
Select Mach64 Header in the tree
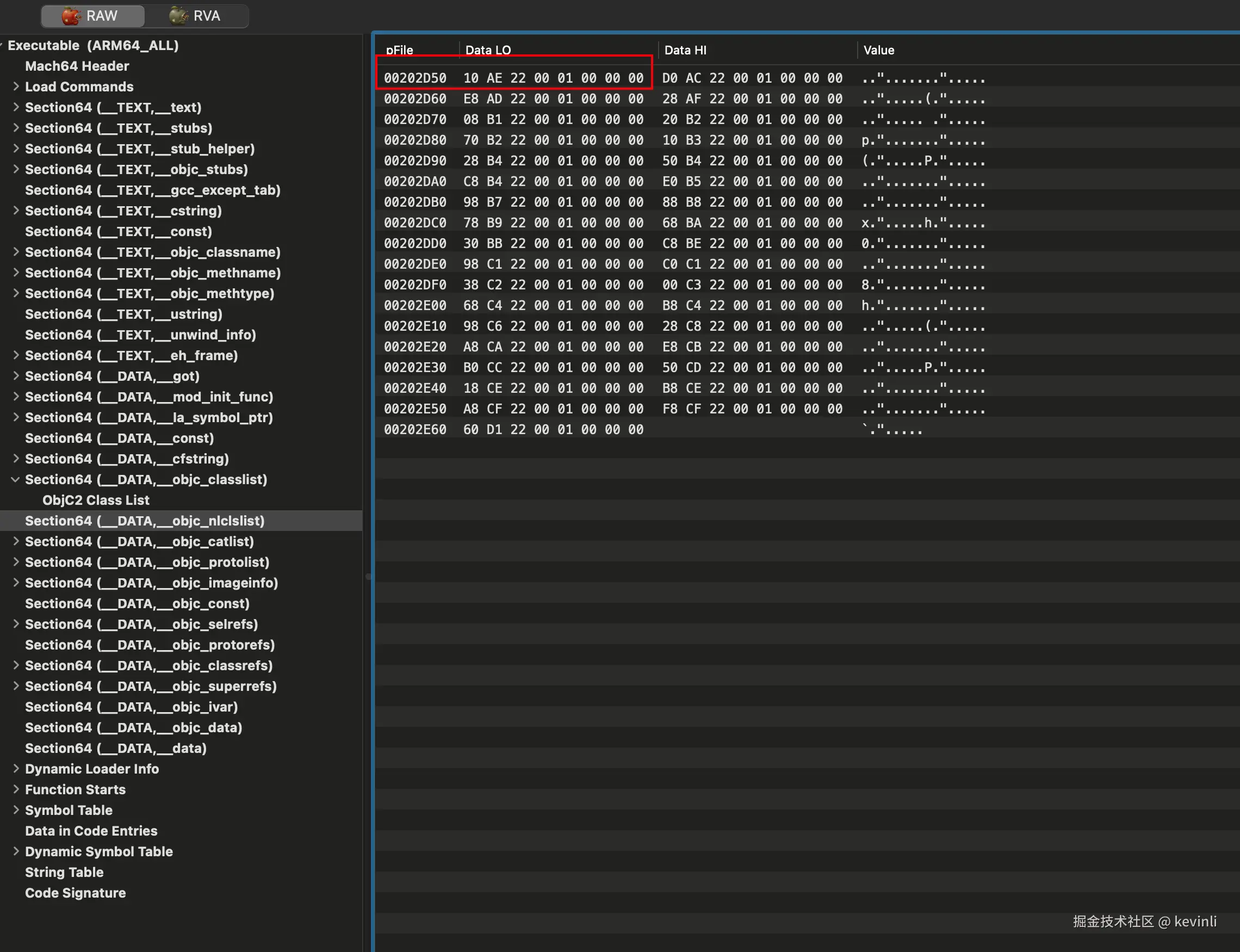(77, 66)
